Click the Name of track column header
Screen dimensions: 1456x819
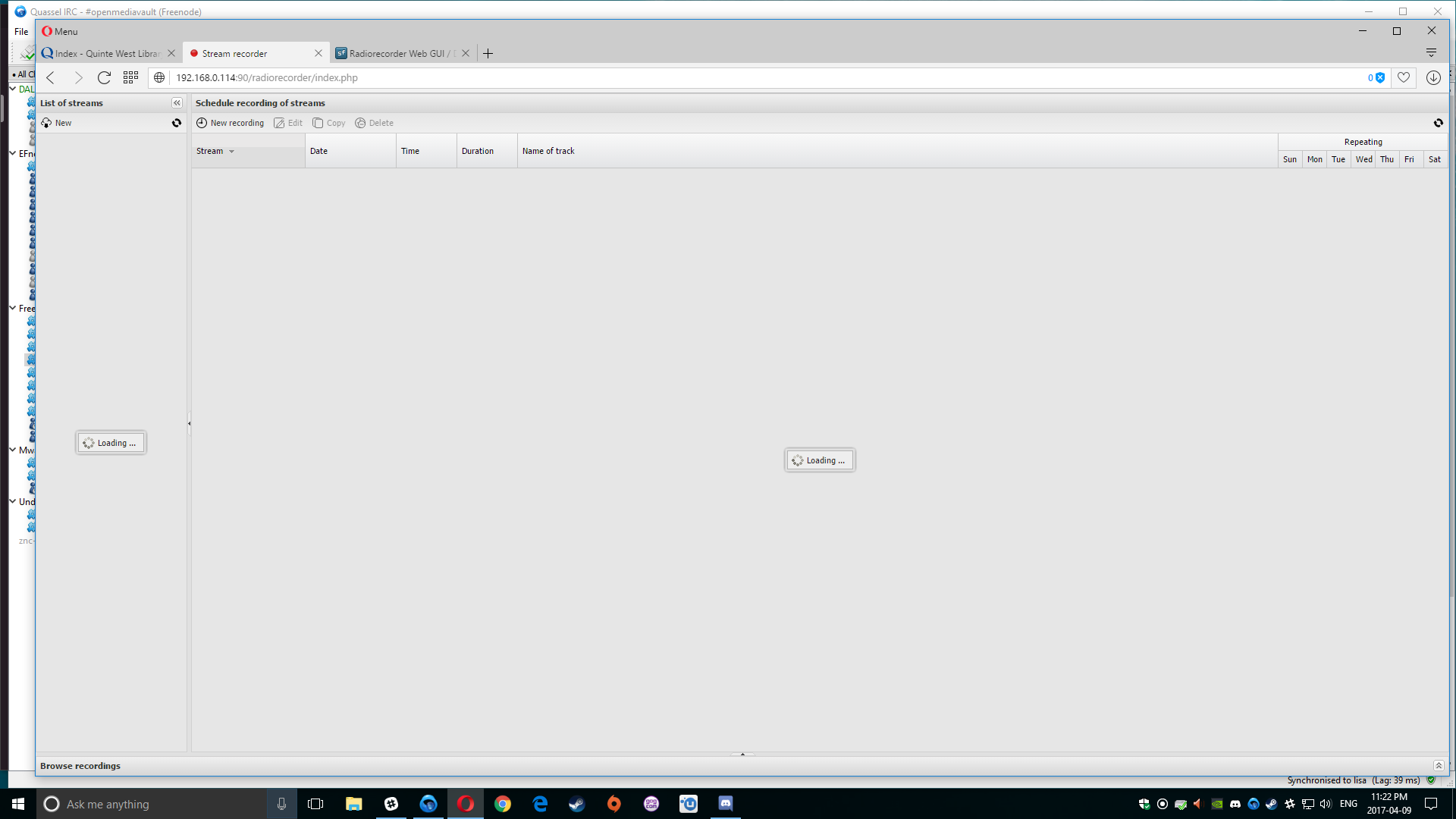(898, 151)
